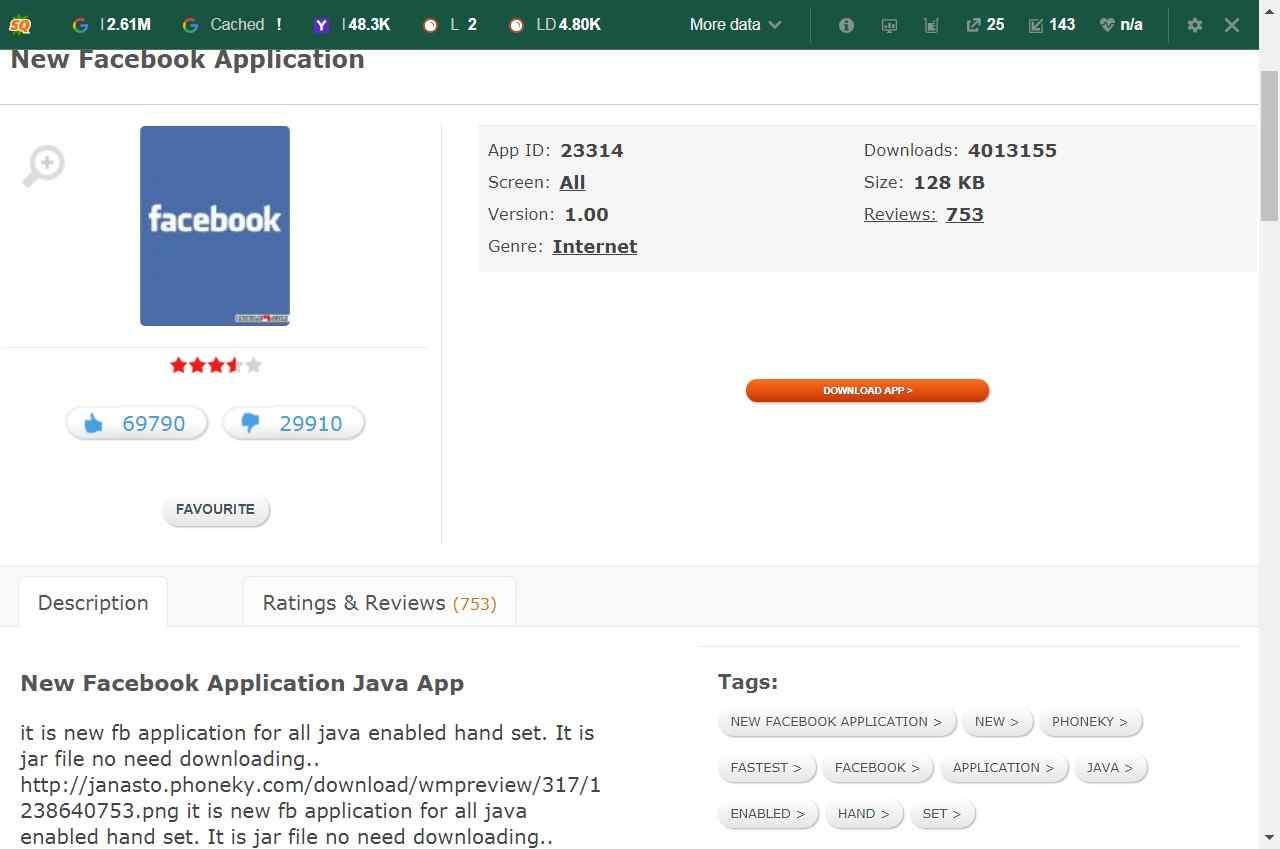The width and height of the screenshot is (1280, 849).
Task: Select the Description tab
Action: click(x=92, y=601)
